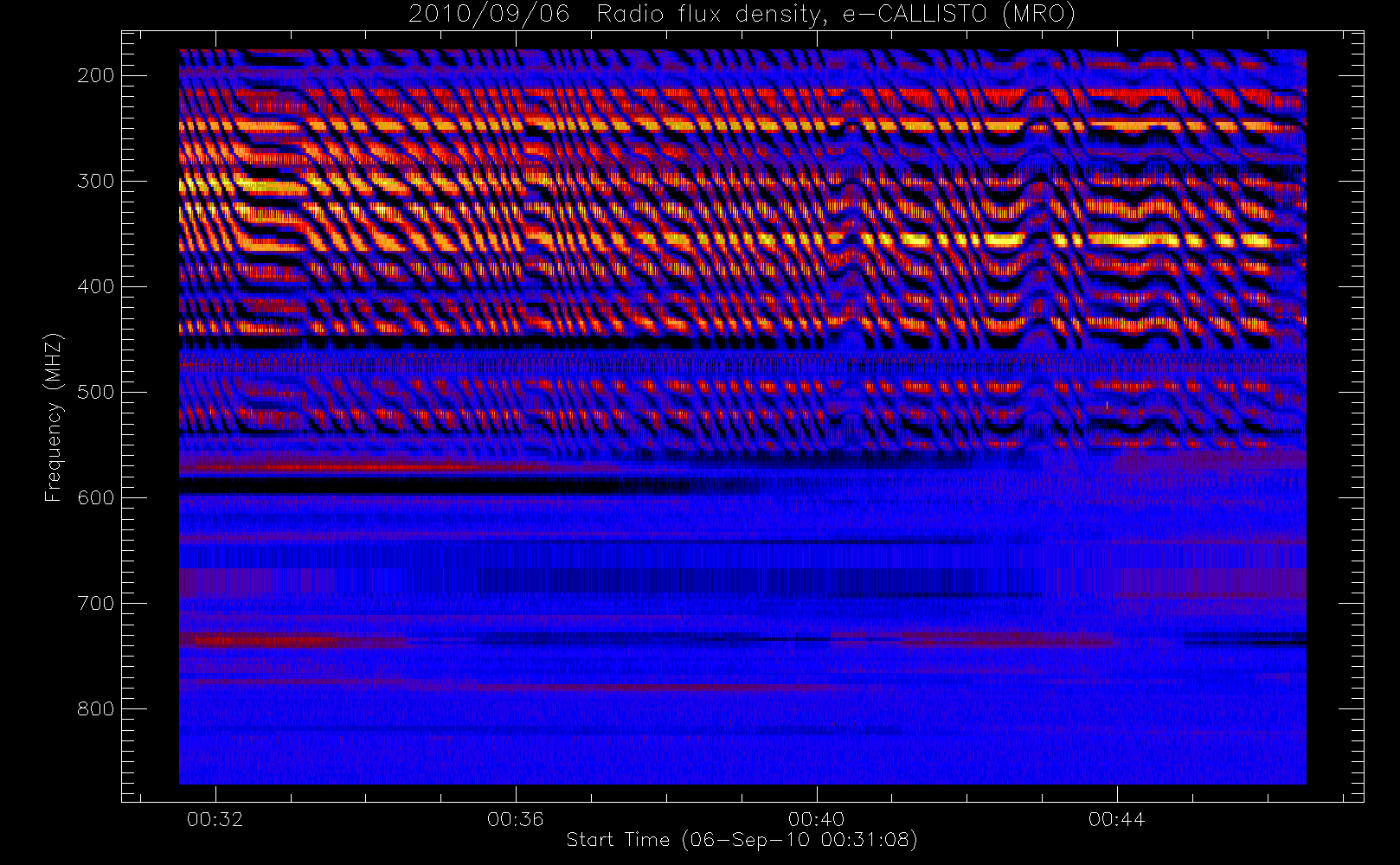
Task: Click the 00:40 time tick label
Action: point(816,819)
